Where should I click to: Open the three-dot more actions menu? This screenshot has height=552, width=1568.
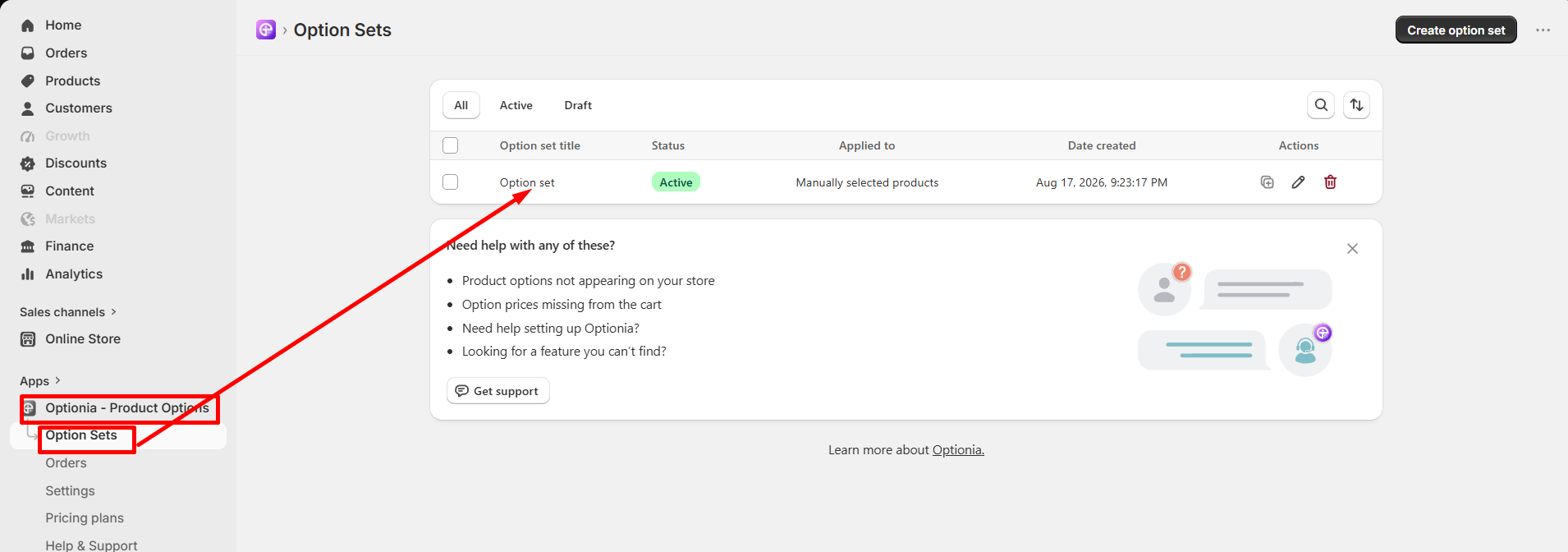(1543, 30)
